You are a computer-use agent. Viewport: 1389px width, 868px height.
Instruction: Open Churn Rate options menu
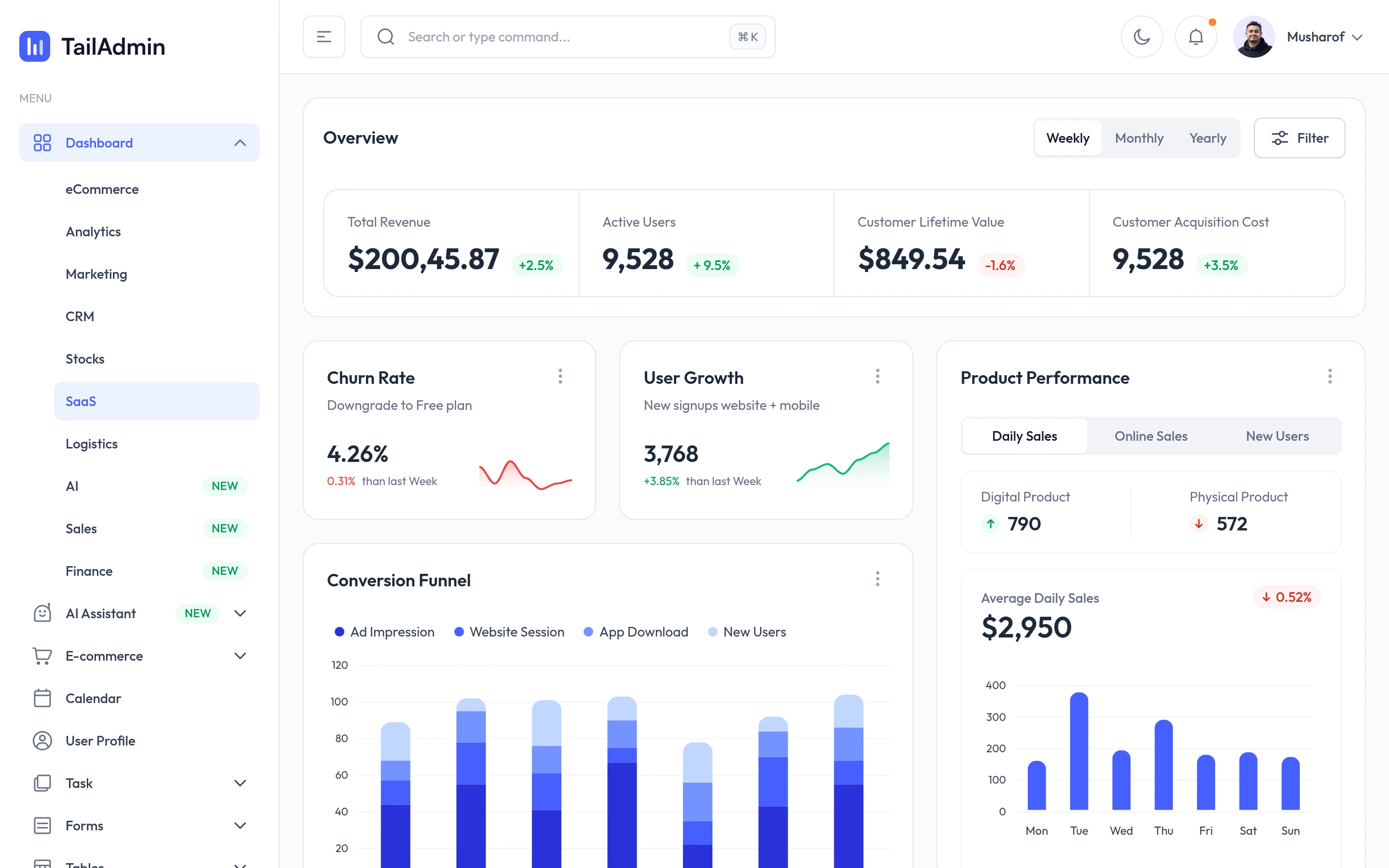click(x=560, y=377)
